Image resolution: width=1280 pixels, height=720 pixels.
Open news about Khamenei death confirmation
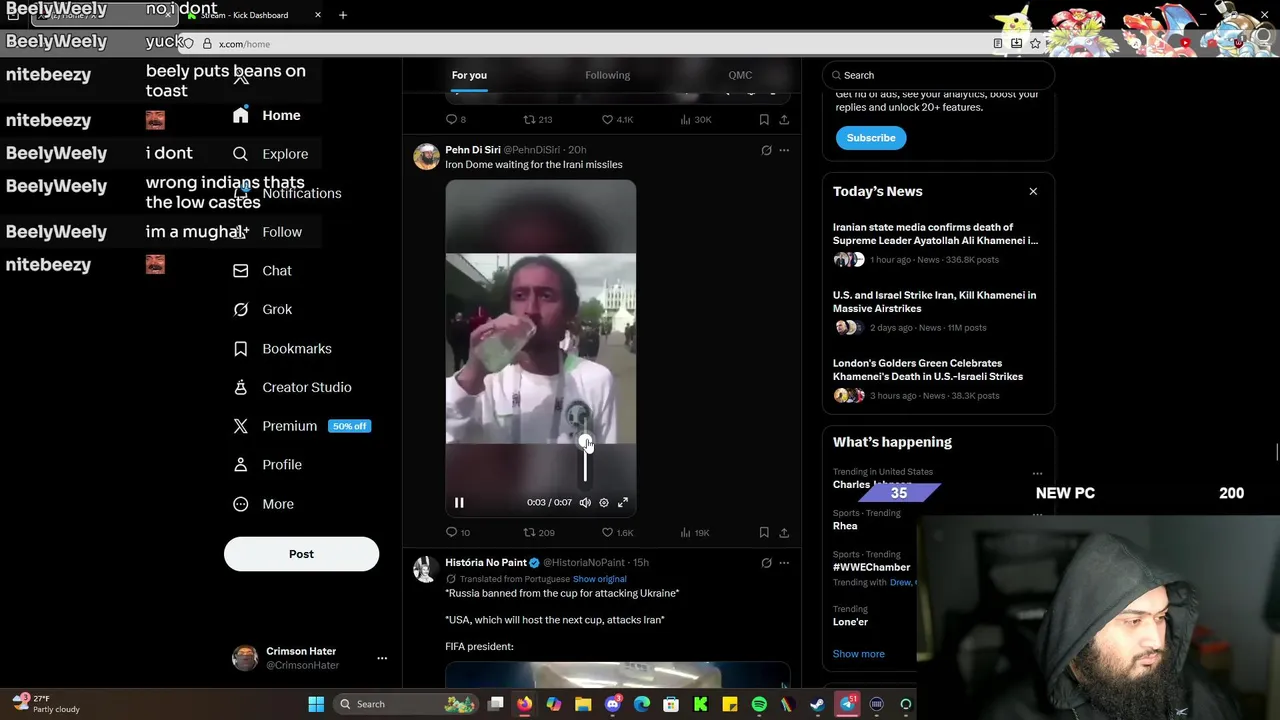935,234
